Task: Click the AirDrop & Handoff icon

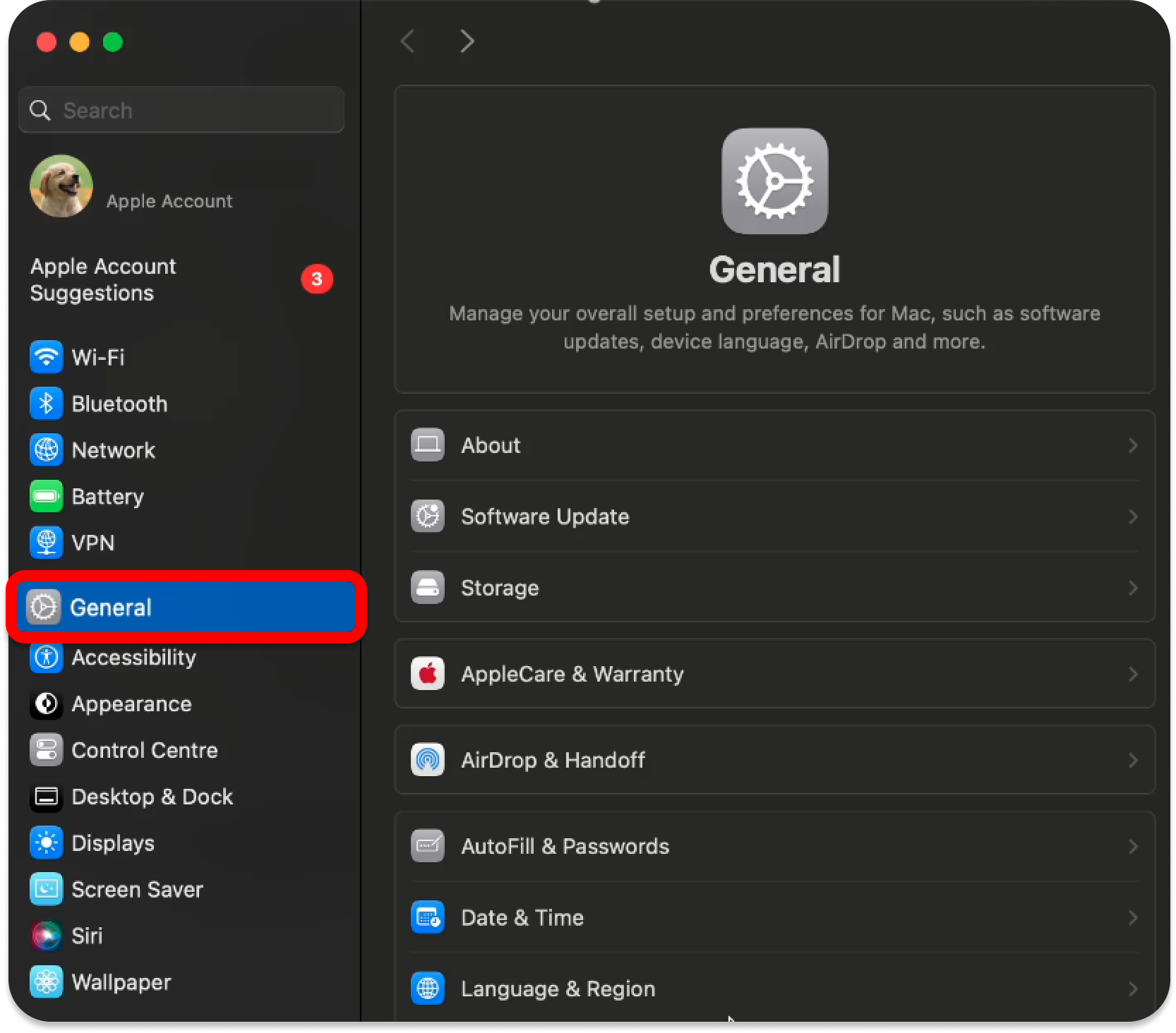Action: [428, 760]
